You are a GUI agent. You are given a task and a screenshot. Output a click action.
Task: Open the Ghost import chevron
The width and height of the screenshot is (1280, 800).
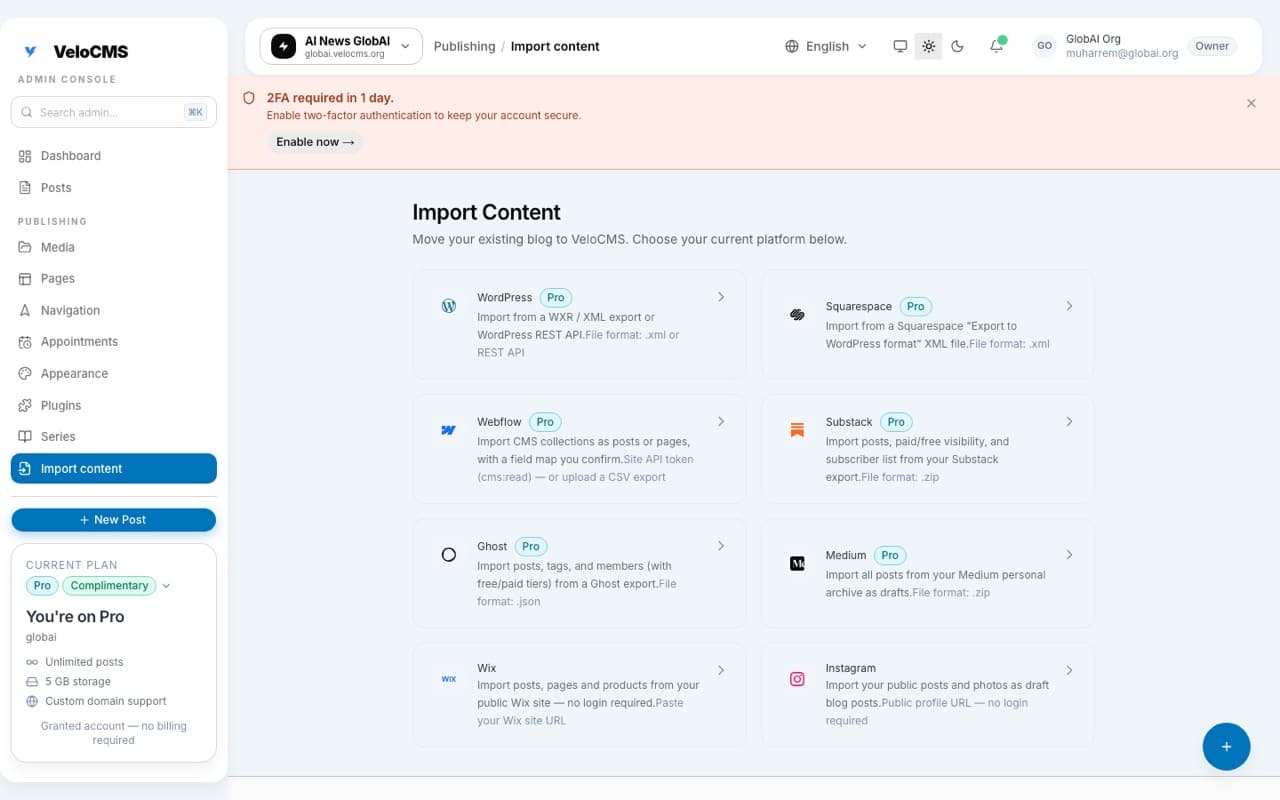tap(721, 546)
